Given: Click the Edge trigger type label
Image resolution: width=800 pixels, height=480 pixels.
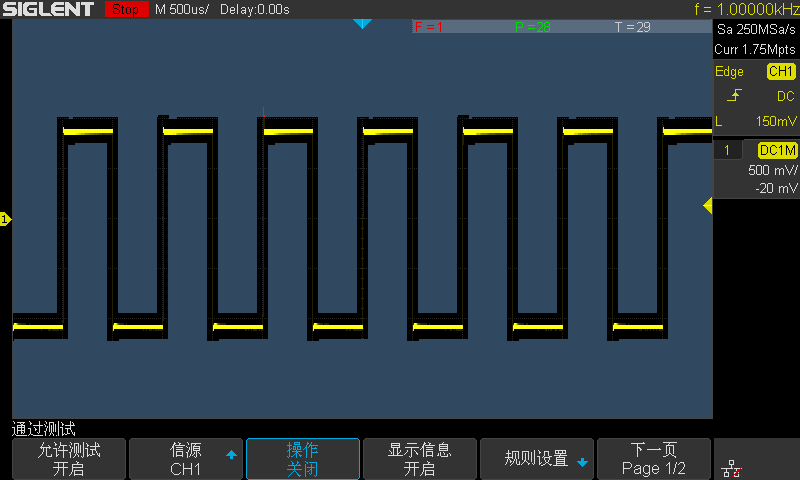Looking at the screenshot, I should pos(729,71).
